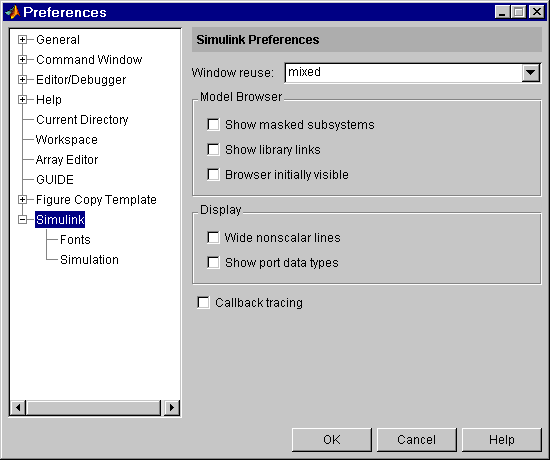550x460 pixels.
Task: Open the Current Directory preferences
Action: (x=82, y=120)
